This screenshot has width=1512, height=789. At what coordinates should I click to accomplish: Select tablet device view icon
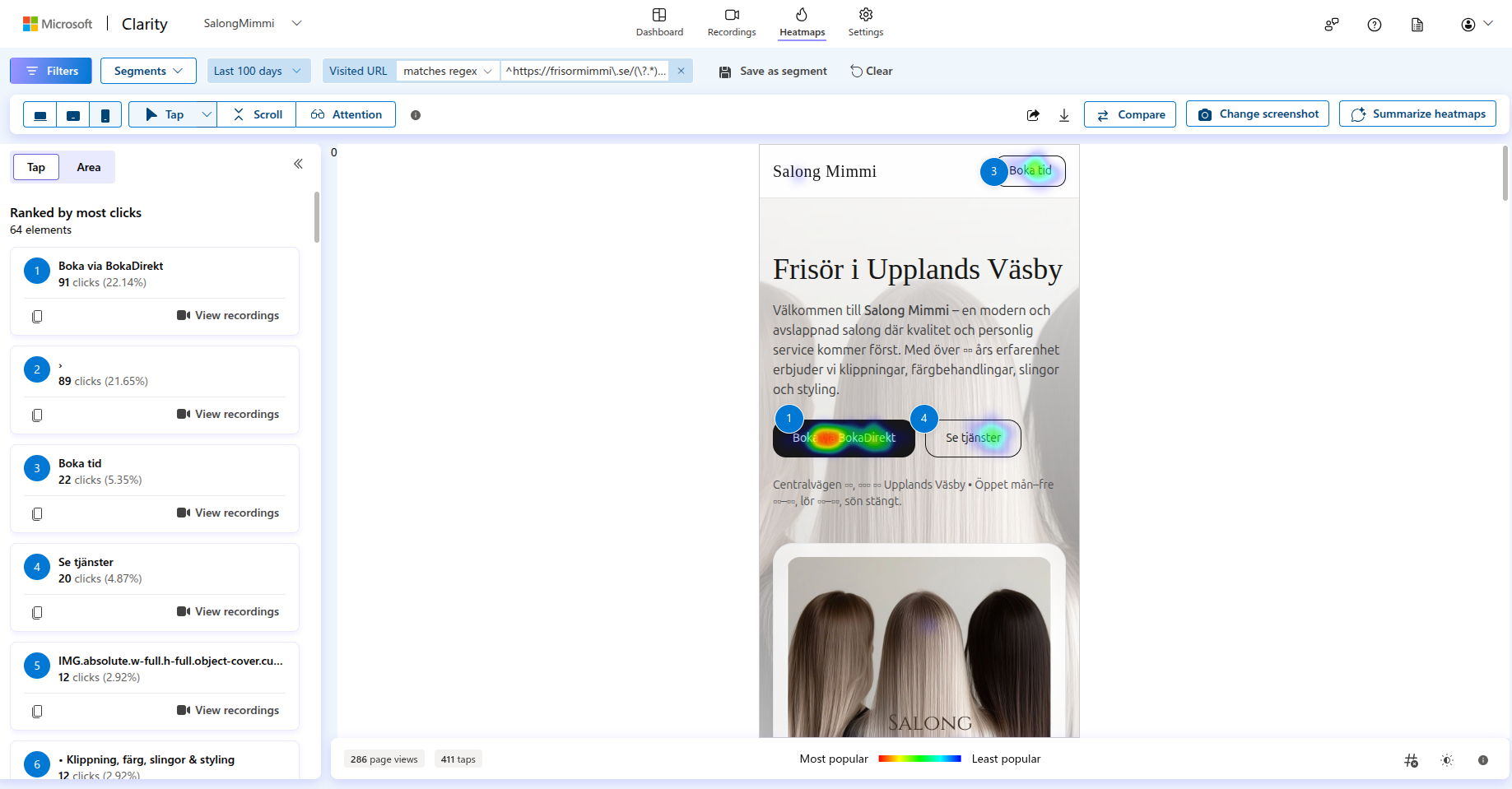(x=73, y=115)
